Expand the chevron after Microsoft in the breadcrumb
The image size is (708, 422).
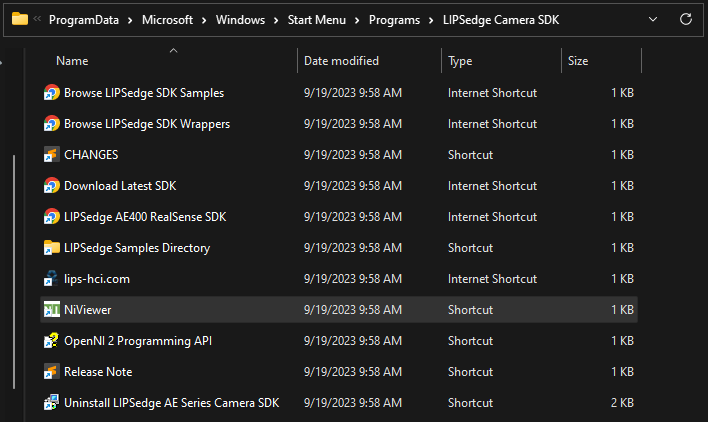(x=204, y=20)
